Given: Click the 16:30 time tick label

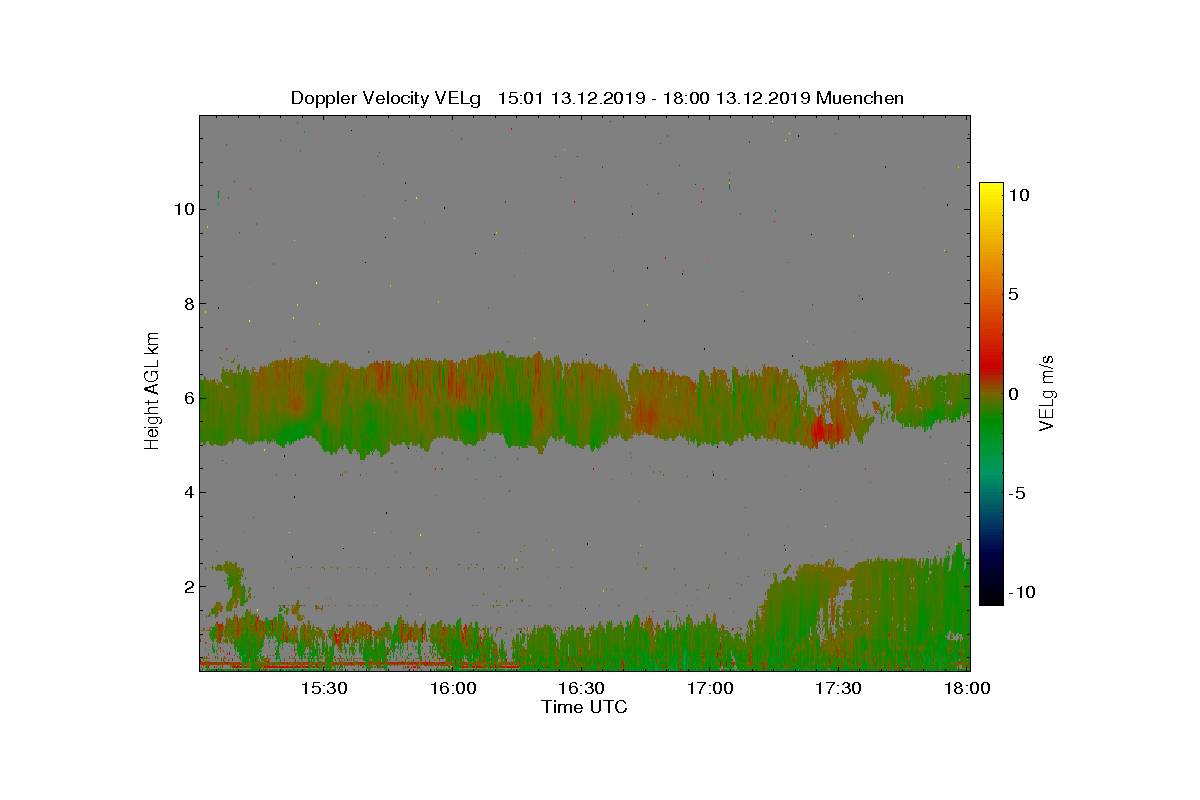Looking at the screenshot, I should (x=582, y=688).
